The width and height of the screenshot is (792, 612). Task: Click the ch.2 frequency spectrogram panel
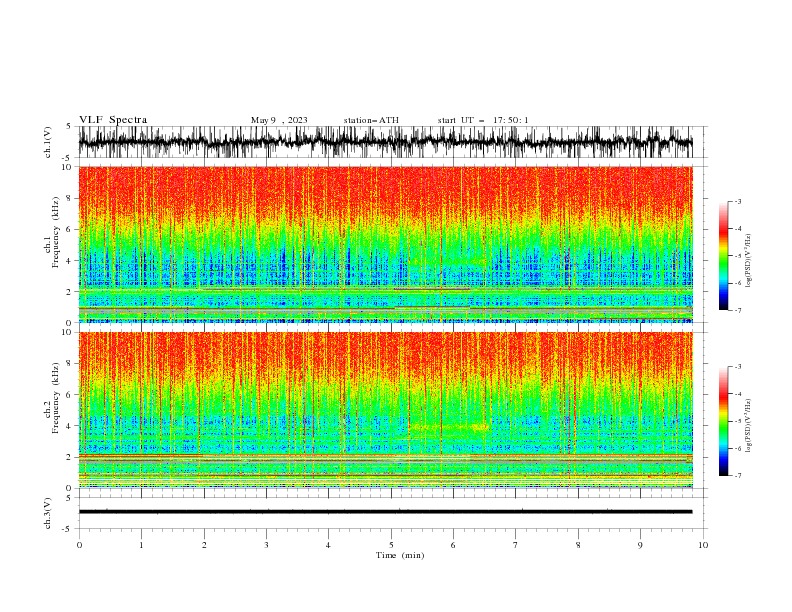385,410
